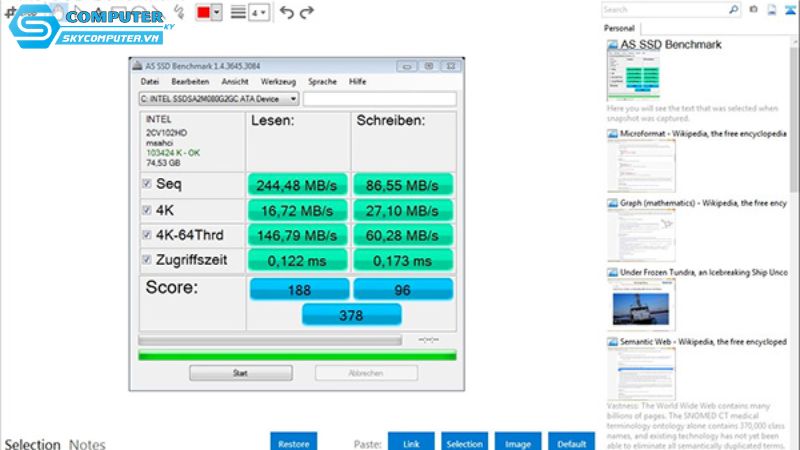Click the AS SSD Benchmark title bar icon

coord(137,66)
